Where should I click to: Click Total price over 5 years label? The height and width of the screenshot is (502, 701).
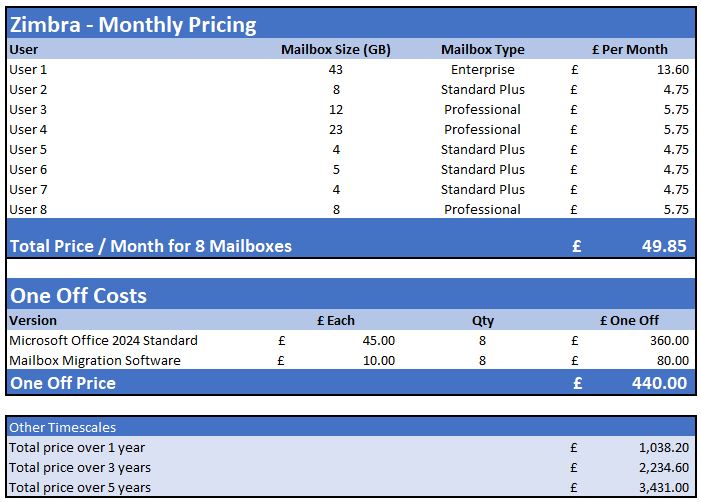pos(80,488)
